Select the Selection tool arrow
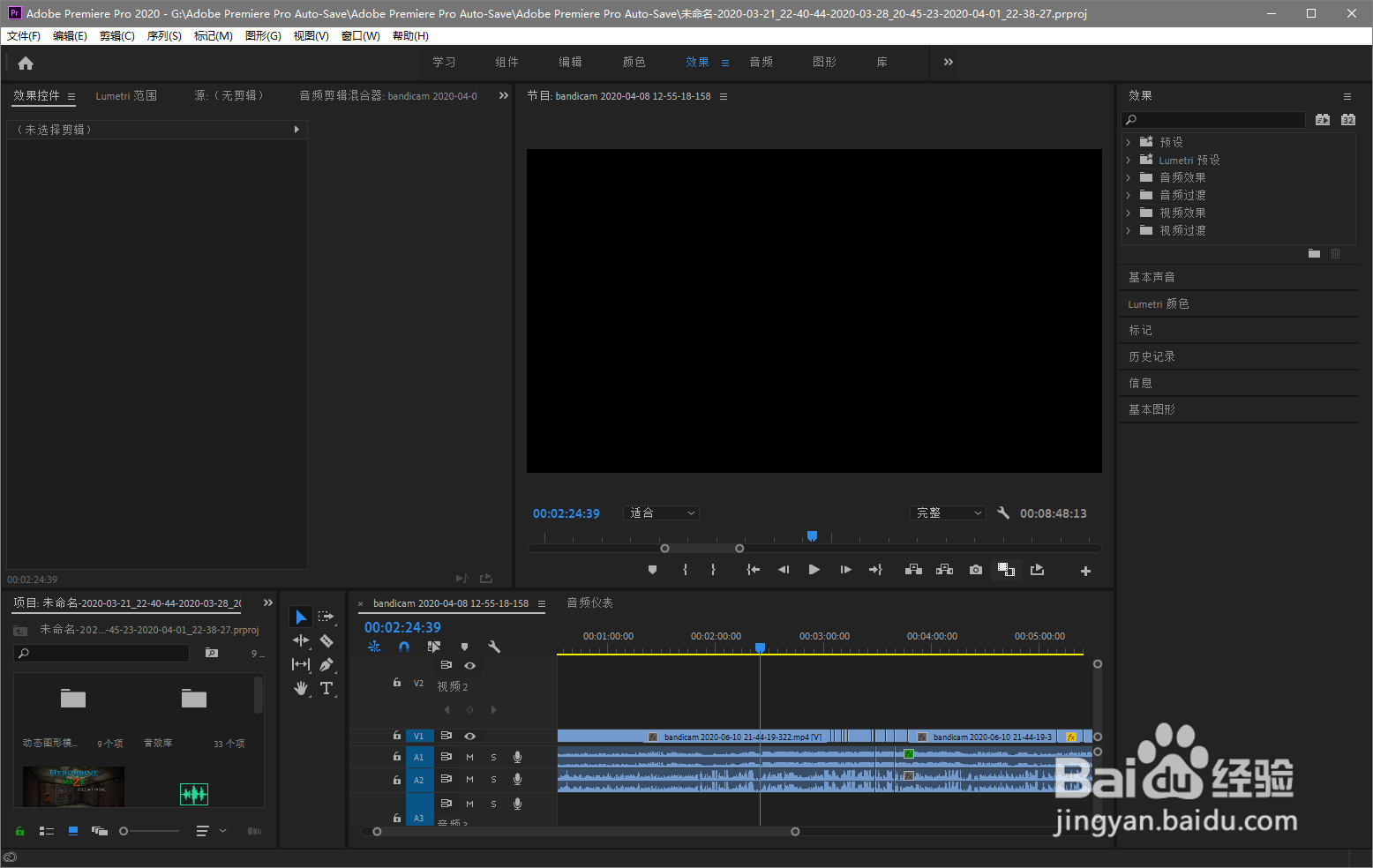 click(301, 617)
